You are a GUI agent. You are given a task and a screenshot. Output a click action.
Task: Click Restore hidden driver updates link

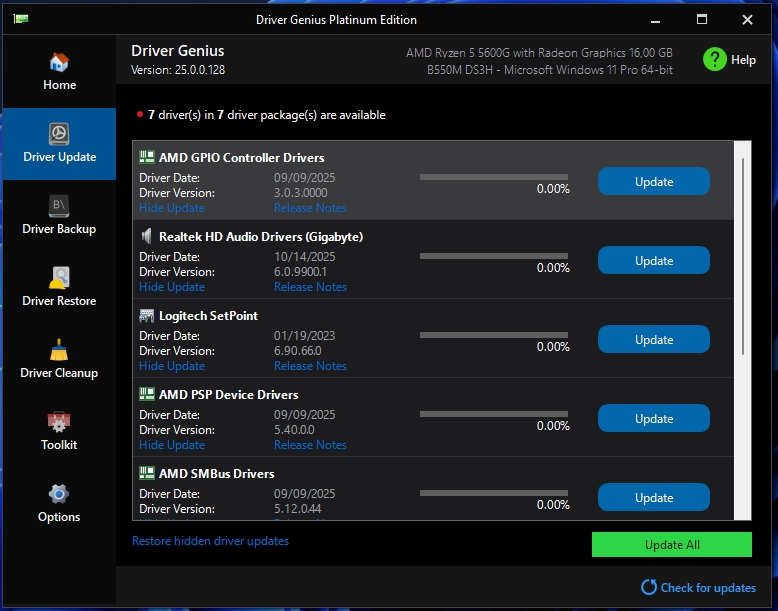coord(210,541)
